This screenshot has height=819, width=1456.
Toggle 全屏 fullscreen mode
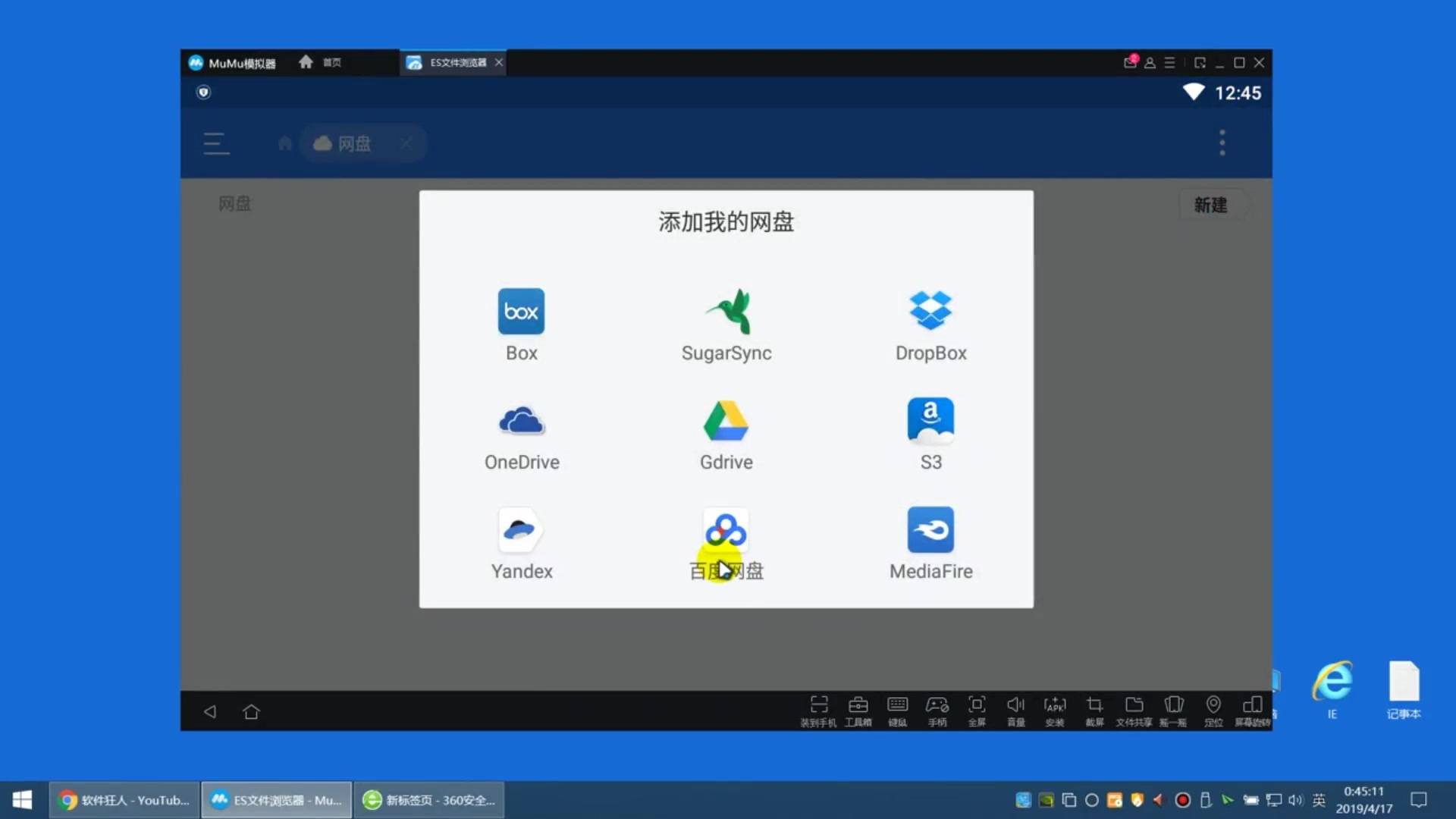[977, 711]
